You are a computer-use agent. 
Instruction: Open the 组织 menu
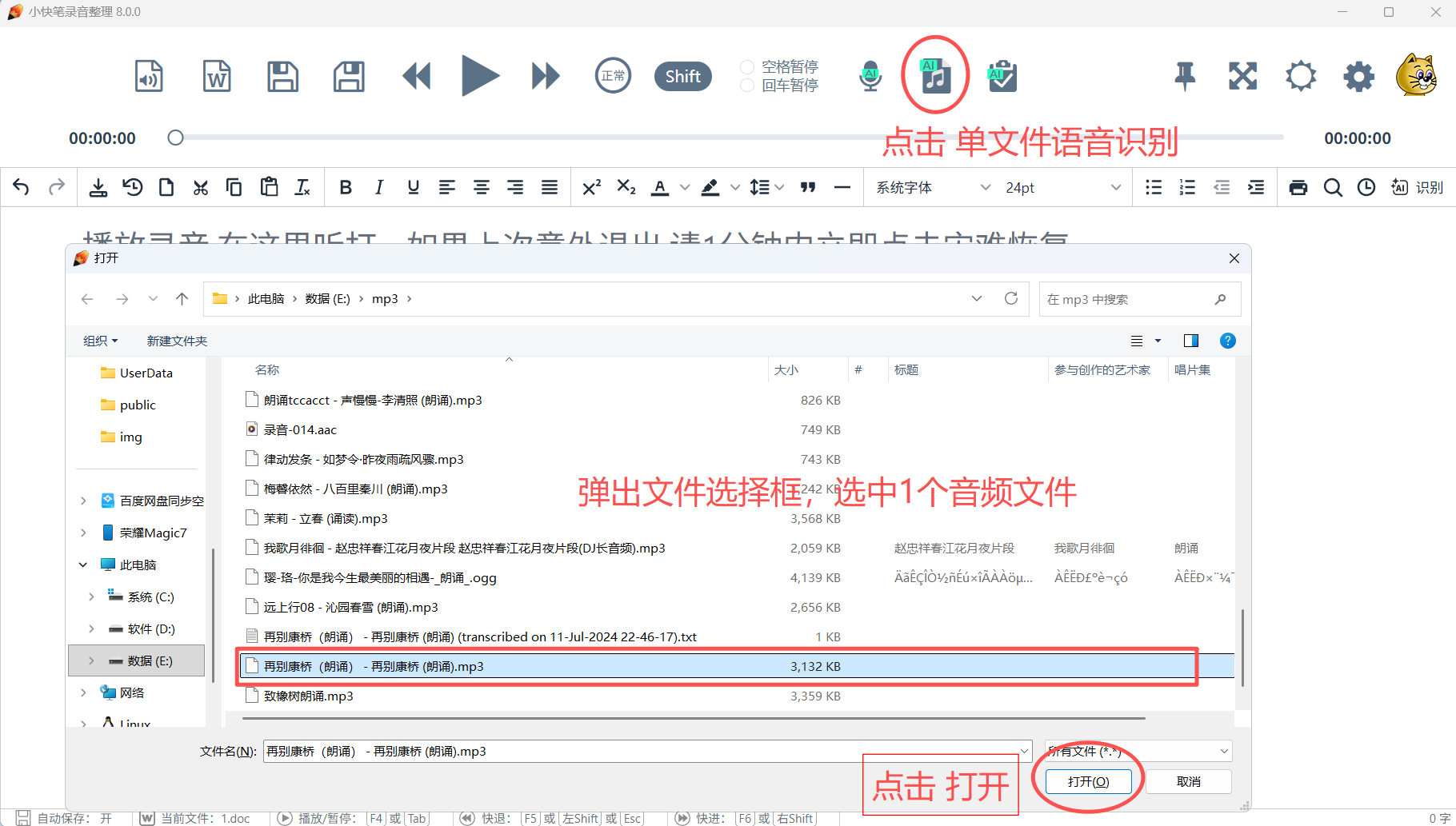click(100, 341)
